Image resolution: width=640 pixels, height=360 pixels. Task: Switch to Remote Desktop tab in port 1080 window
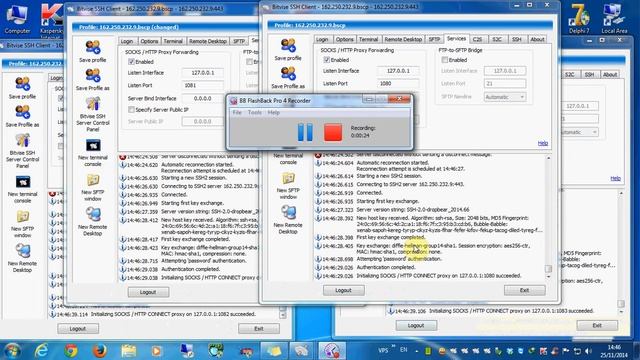[403, 39]
